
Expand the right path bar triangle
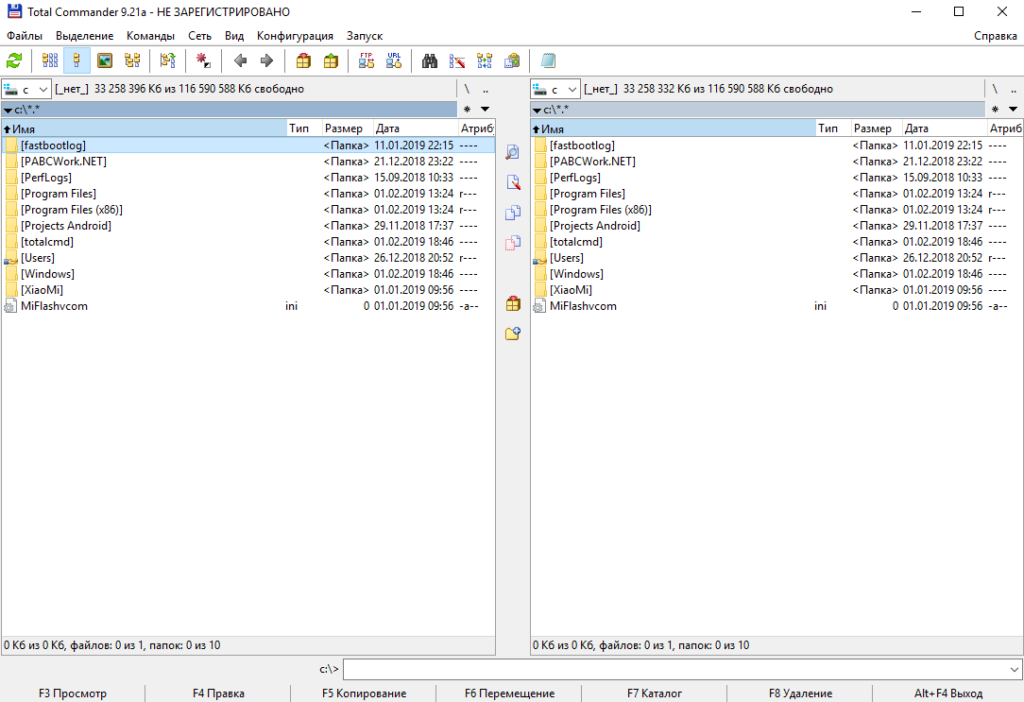pos(537,110)
